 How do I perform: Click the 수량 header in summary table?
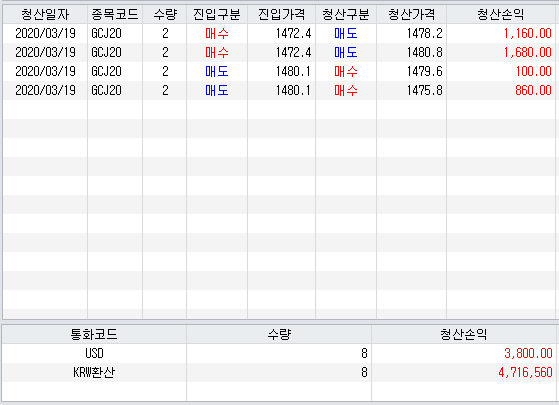click(279, 334)
